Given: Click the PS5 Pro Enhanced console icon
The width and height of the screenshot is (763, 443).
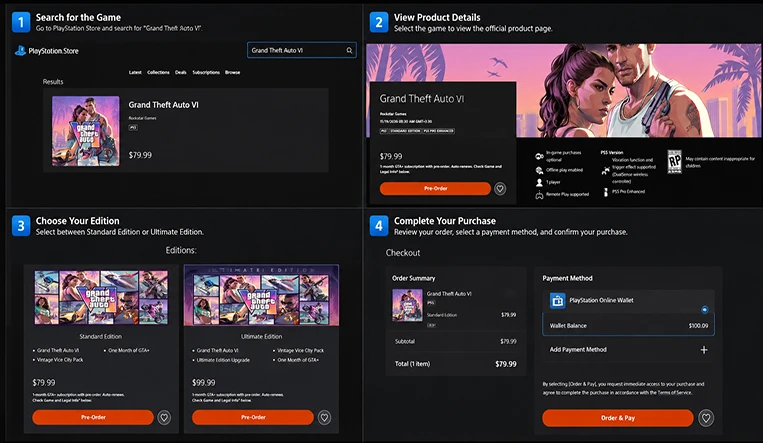Looking at the screenshot, I should pos(605,192).
